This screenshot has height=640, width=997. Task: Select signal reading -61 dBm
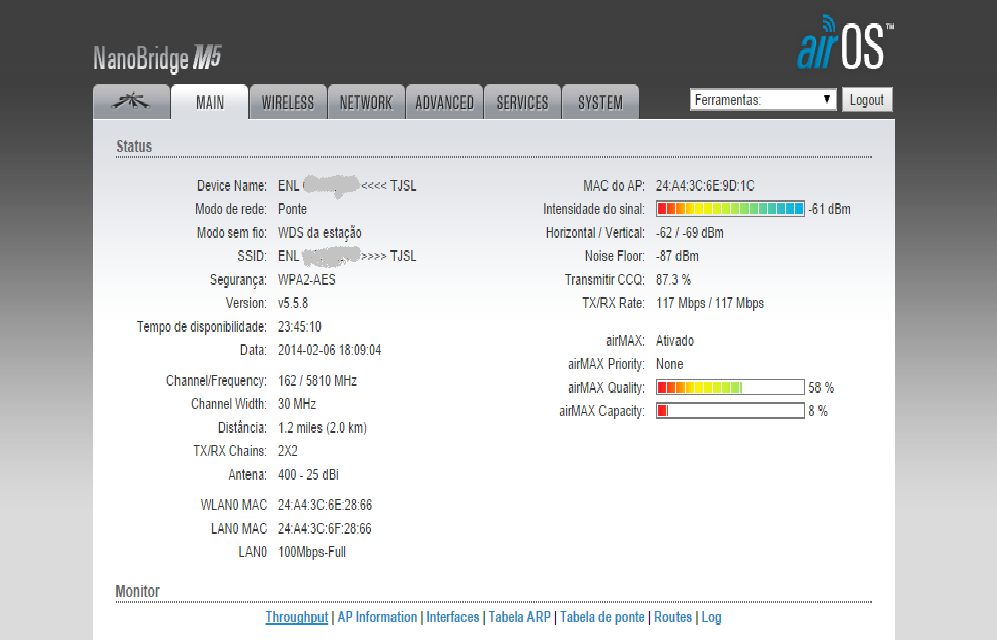(830, 209)
